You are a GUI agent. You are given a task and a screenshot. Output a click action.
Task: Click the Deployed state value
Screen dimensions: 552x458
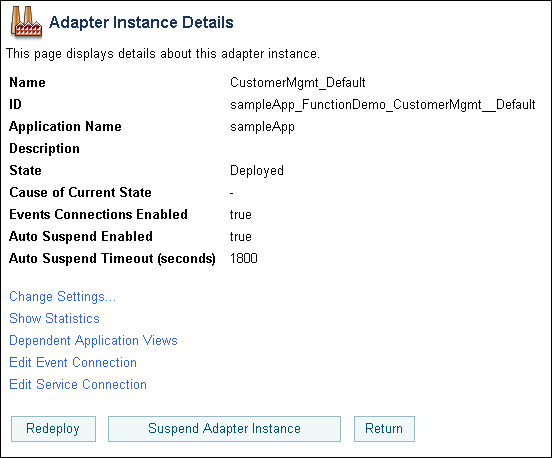tap(257, 171)
